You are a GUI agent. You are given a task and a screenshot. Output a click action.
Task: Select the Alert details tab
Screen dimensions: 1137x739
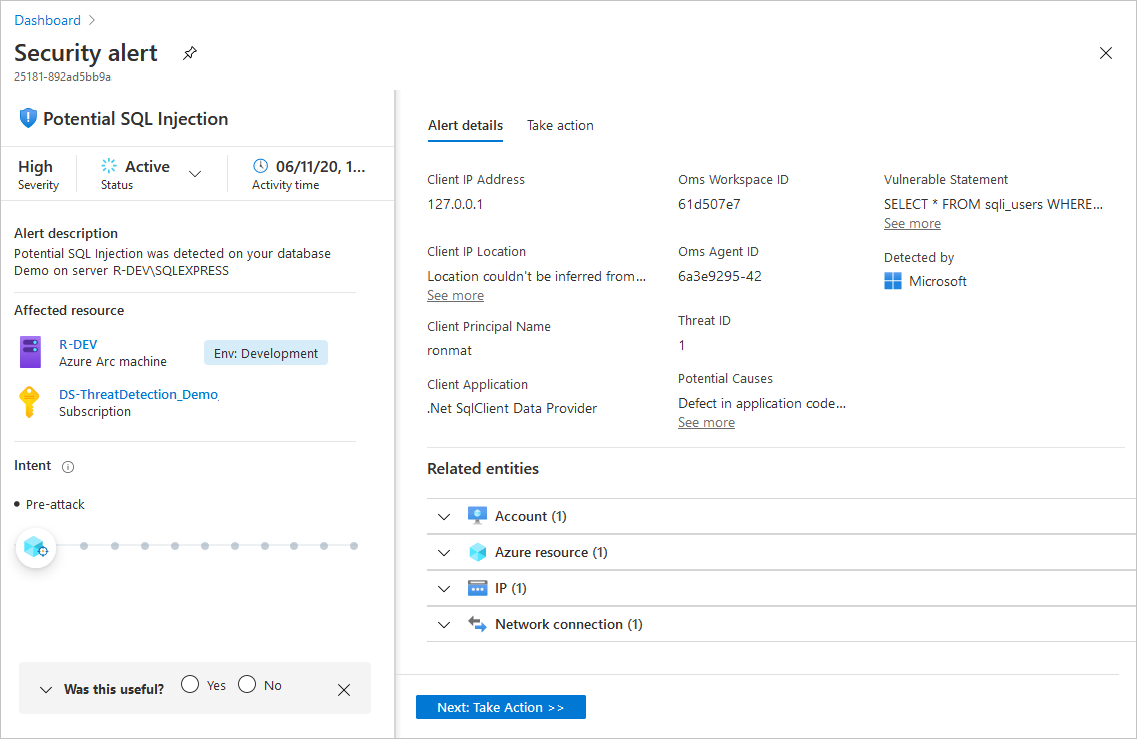(465, 126)
